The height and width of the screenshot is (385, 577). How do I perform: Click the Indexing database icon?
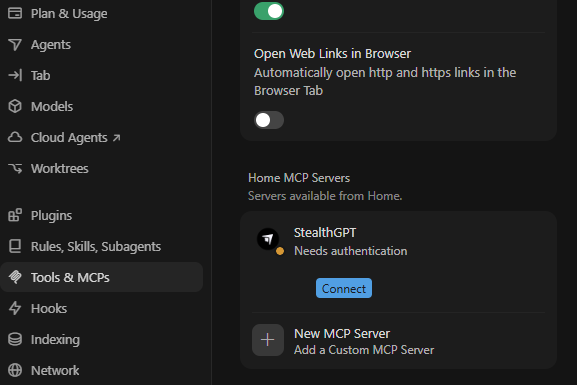point(15,339)
